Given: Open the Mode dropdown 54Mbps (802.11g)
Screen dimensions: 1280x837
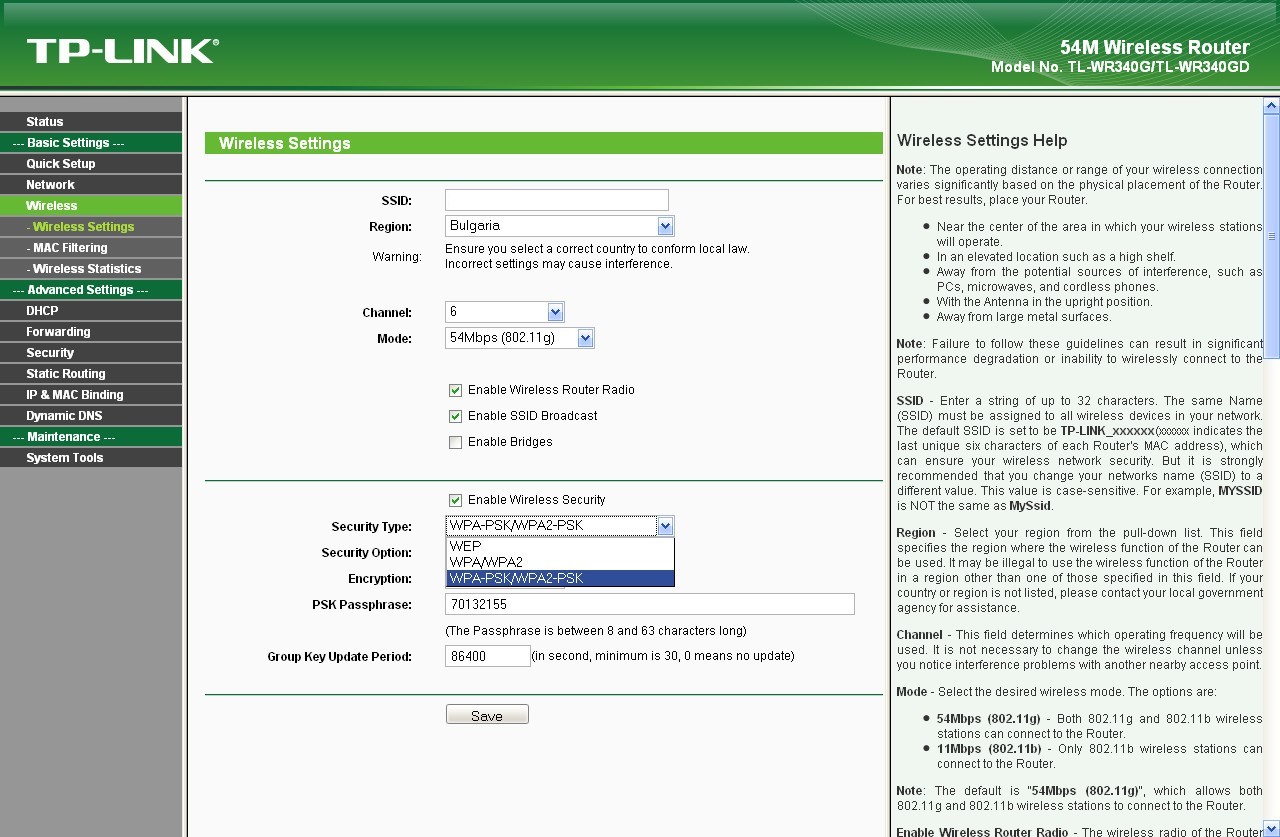Looking at the screenshot, I should click(x=519, y=338).
